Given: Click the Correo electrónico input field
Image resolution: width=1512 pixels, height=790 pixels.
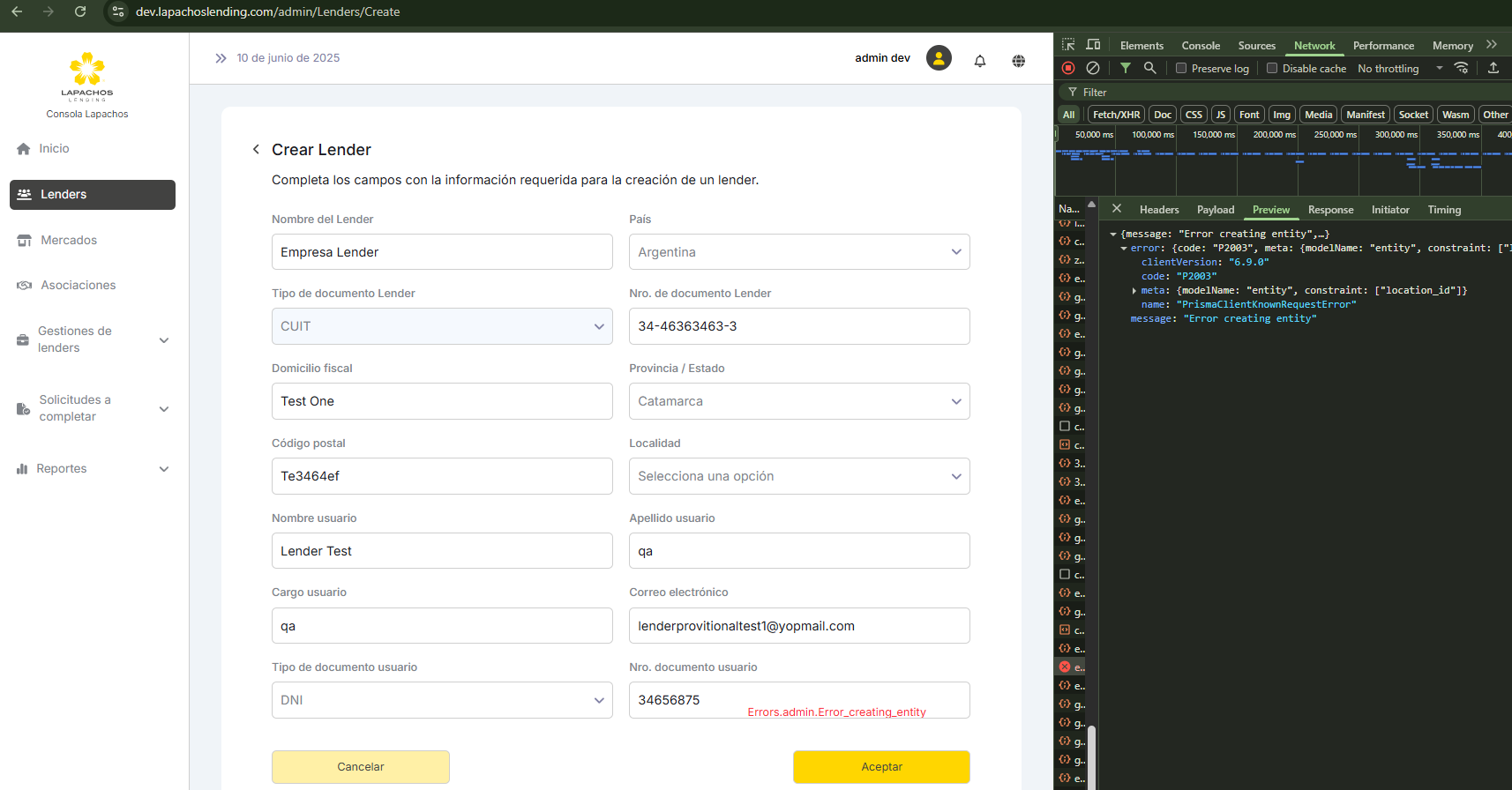Looking at the screenshot, I should (798, 626).
